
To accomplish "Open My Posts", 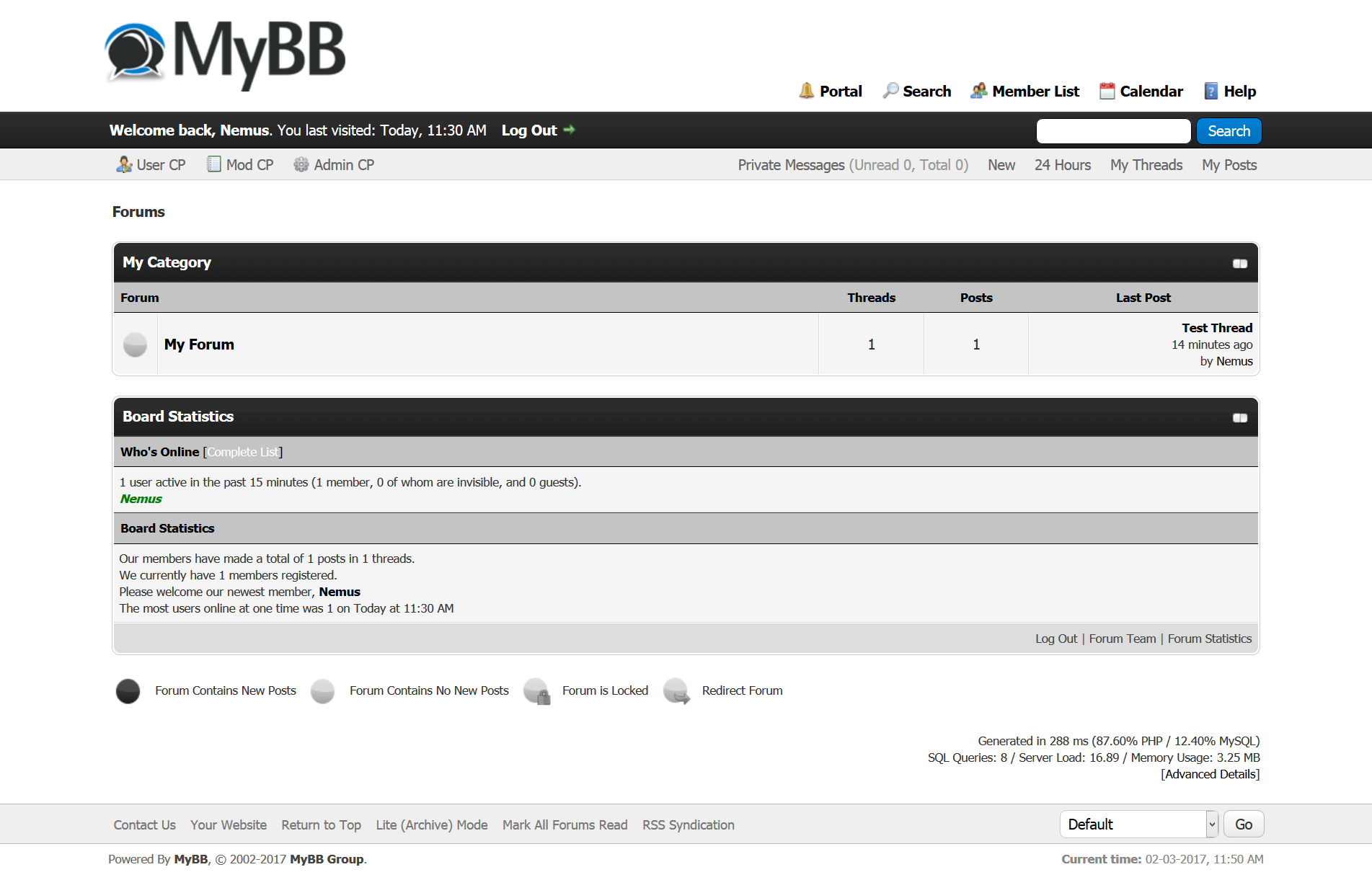I will (x=1229, y=164).
